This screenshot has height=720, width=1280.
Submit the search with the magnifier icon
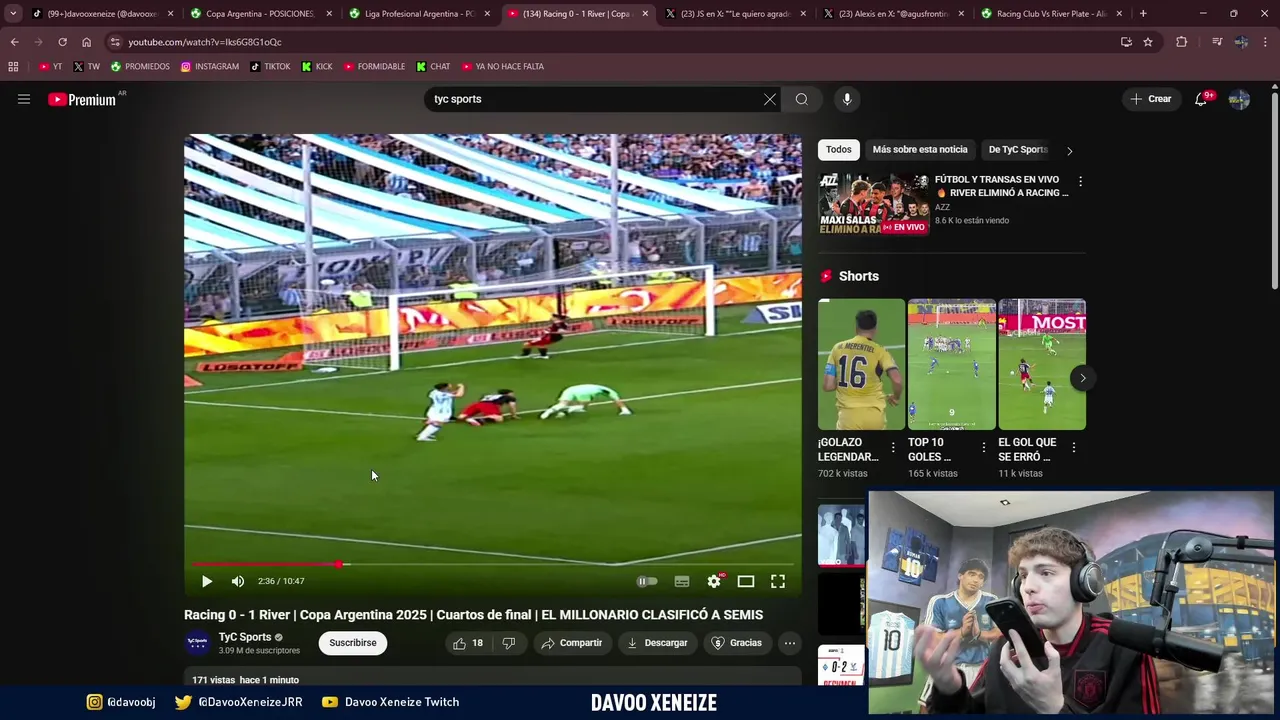802,99
